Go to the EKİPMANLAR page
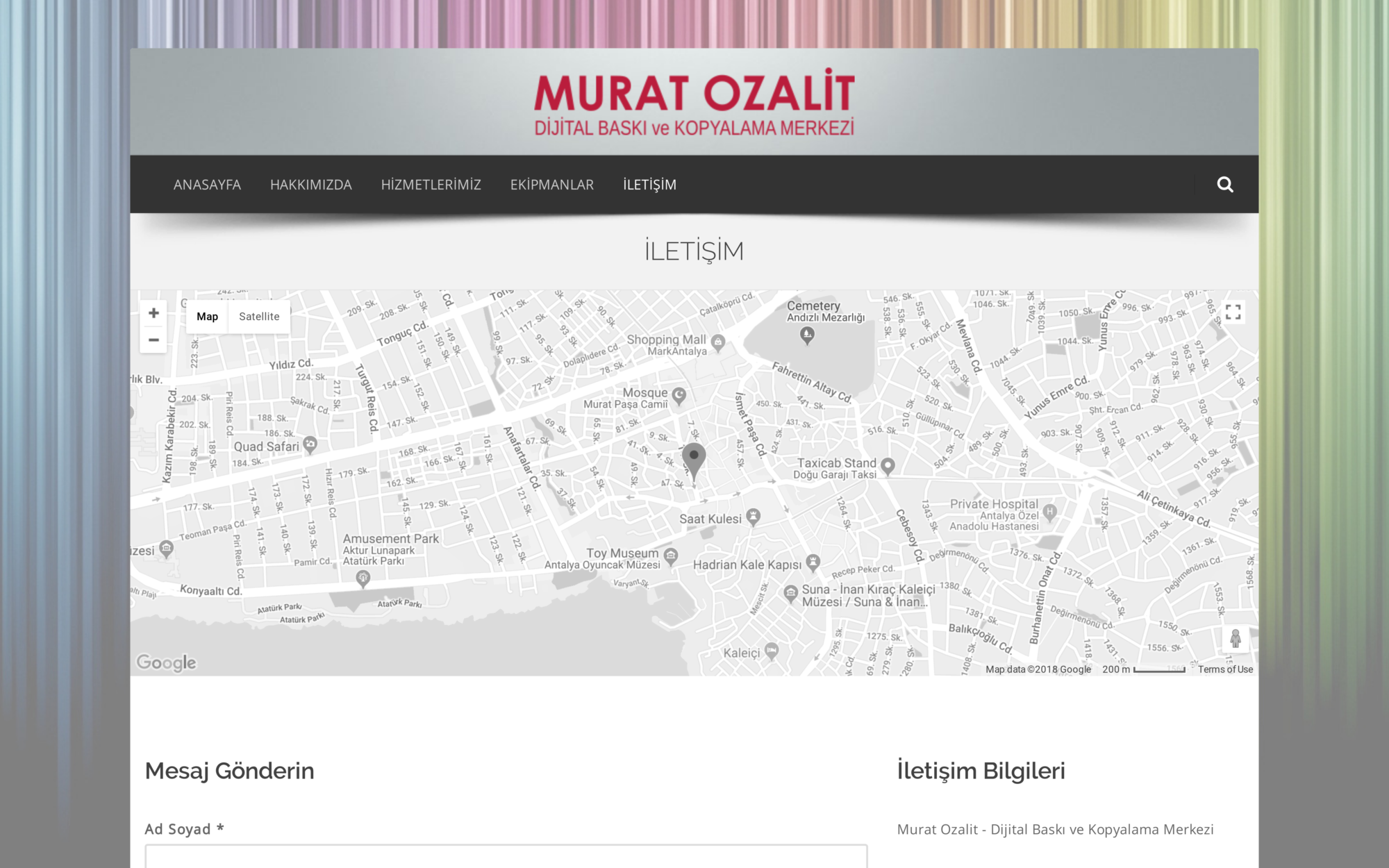 pos(552,185)
